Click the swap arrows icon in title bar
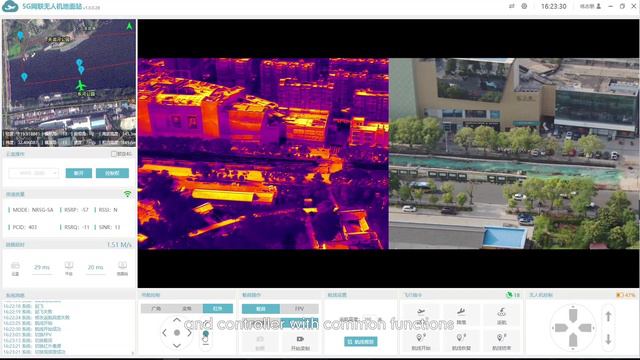The image size is (640, 360). [511, 6]
